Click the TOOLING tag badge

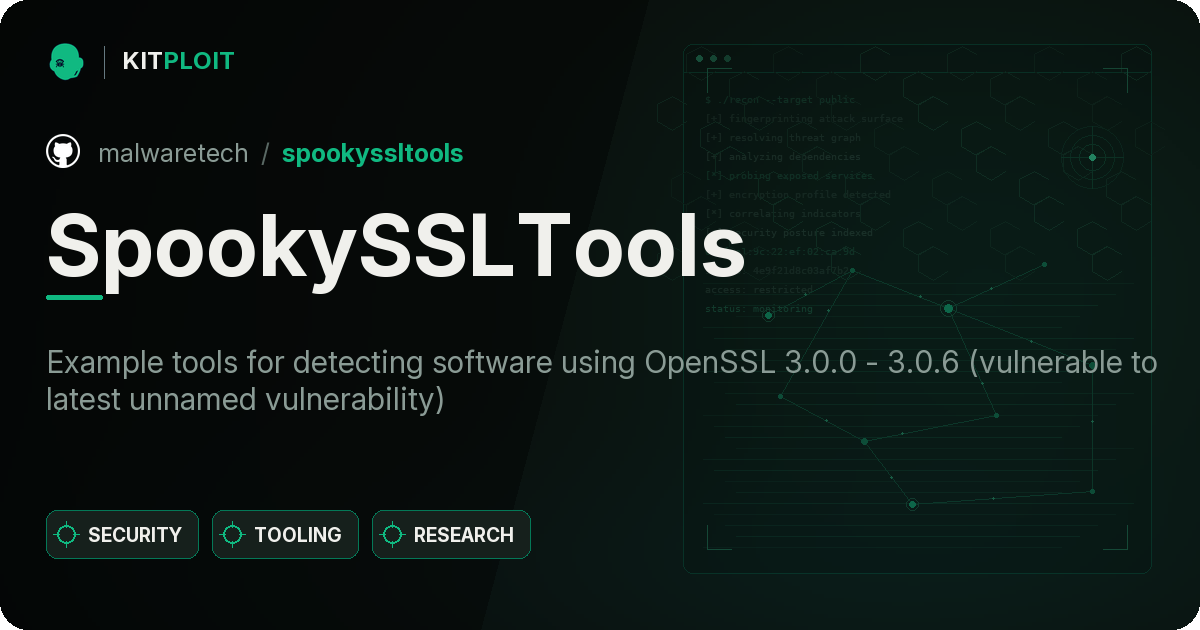click(285, 535)
